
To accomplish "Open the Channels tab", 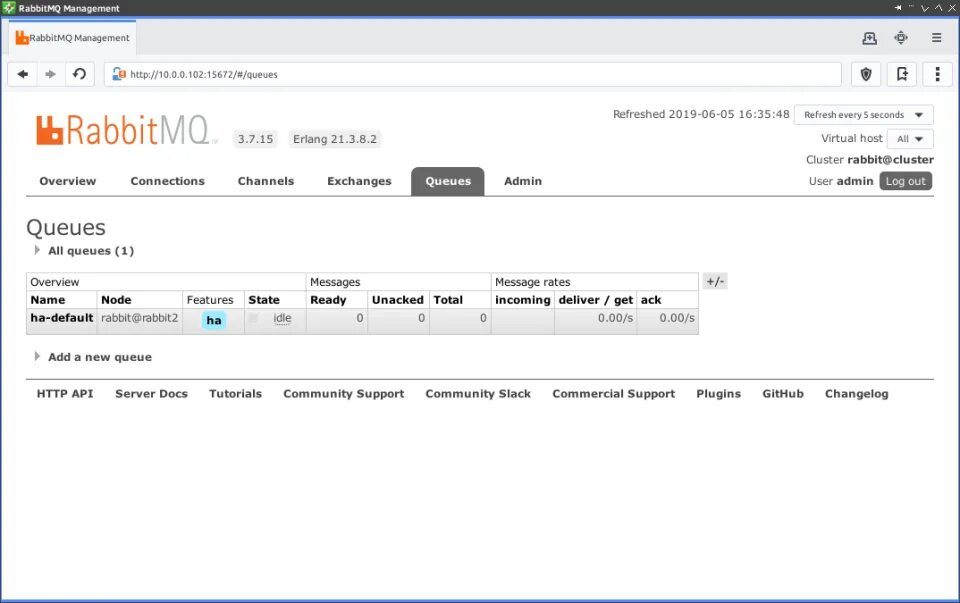I will pyautogui.click(x=266, y=181).
